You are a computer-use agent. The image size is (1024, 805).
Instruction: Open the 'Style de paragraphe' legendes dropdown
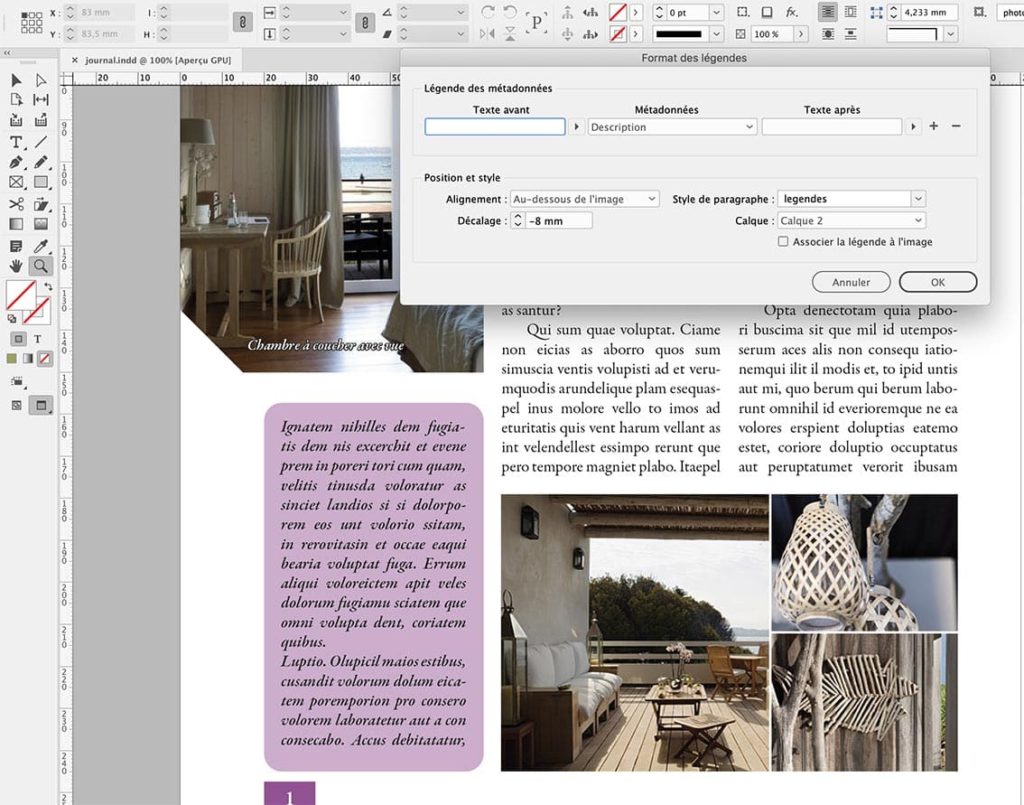point(851,199)
